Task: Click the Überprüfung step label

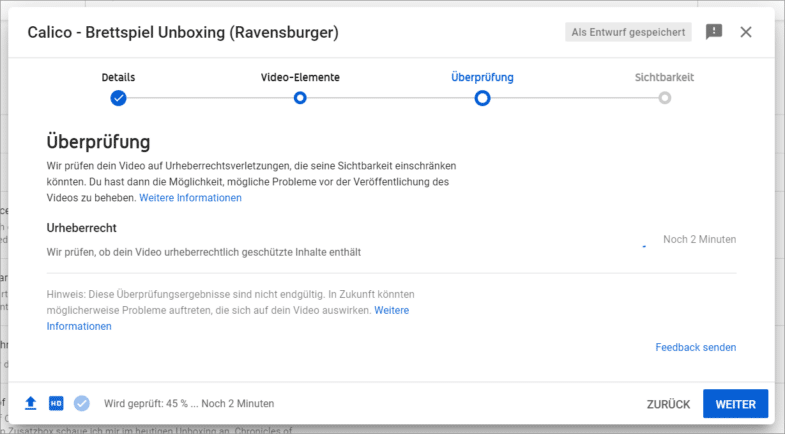Action: point(482,77)
